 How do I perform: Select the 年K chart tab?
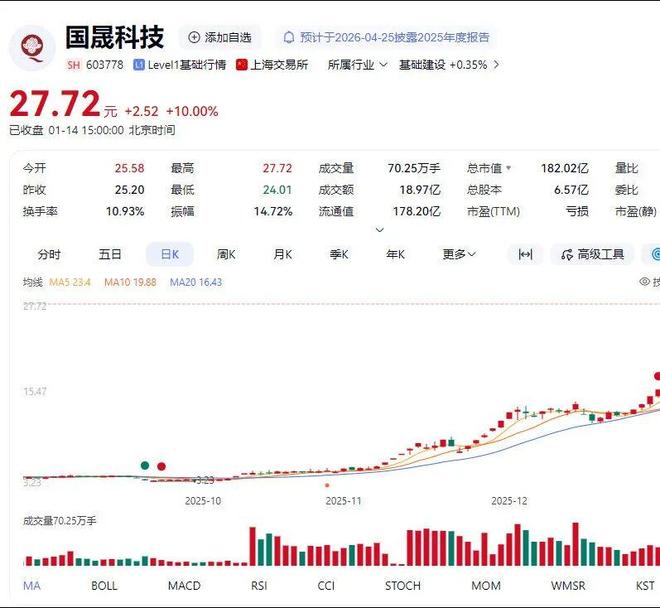tap(395, 254)
